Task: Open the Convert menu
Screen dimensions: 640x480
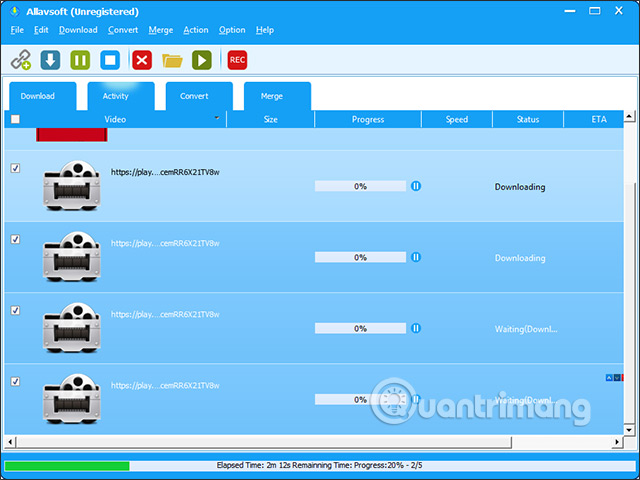Action: [x=123, y=30]
